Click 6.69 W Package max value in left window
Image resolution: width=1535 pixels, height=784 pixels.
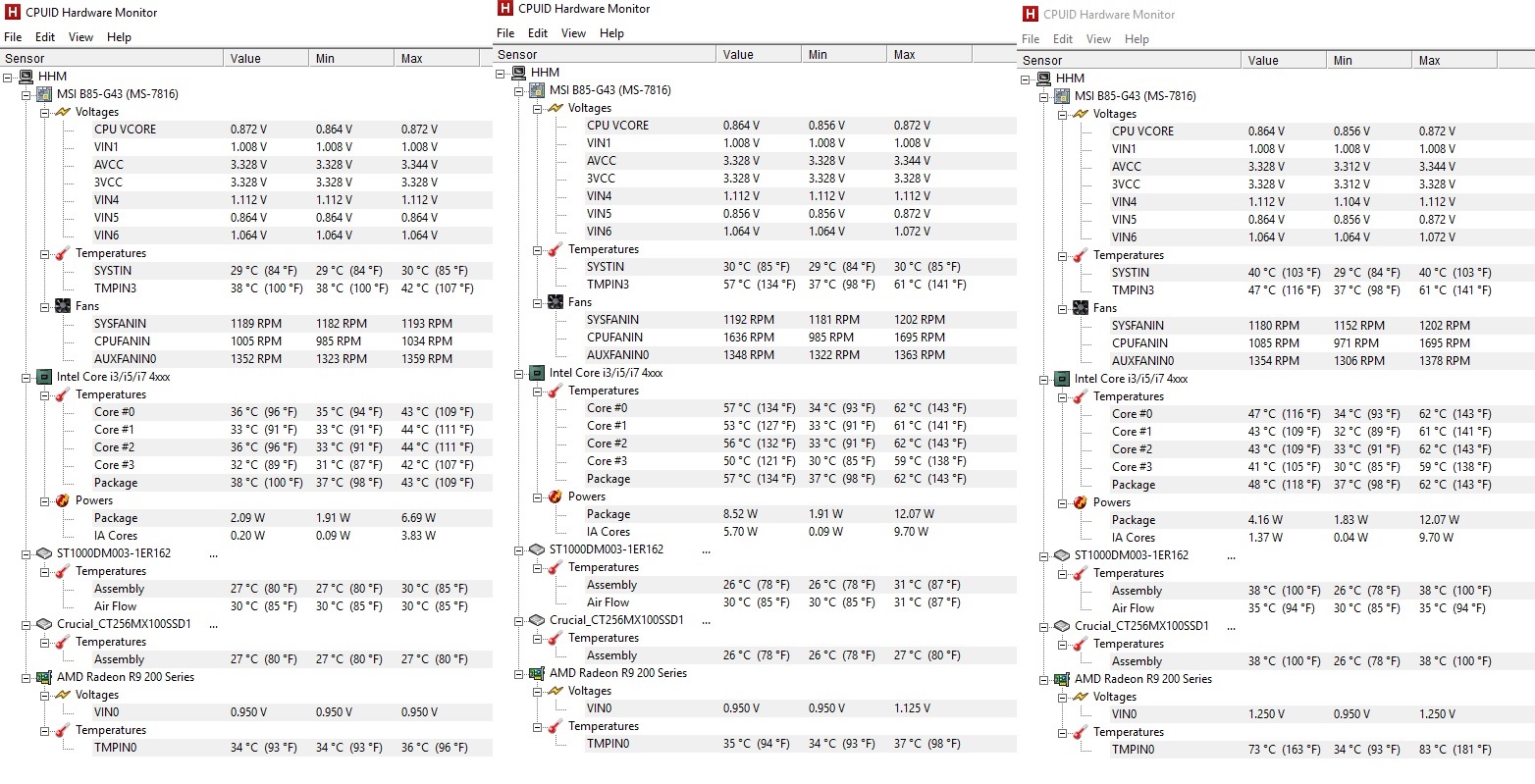point(418,518)
